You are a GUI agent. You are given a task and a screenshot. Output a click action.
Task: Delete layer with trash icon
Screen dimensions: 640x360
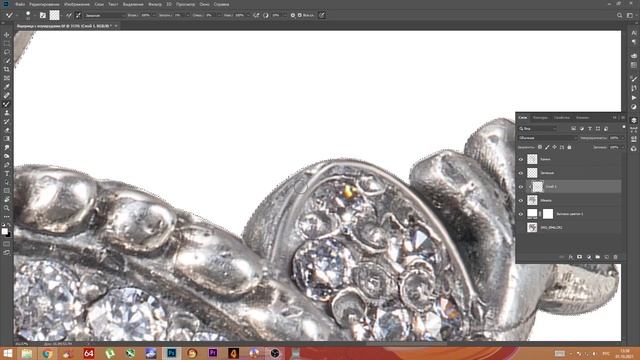click(616, 257)
